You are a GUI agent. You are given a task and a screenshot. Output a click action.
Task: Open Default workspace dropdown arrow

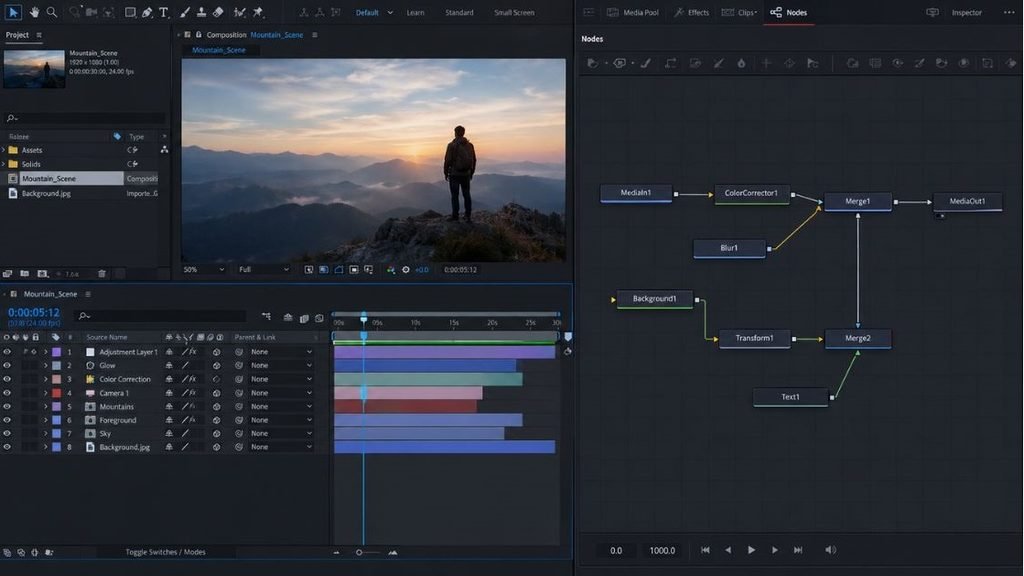tap(390, 12)
